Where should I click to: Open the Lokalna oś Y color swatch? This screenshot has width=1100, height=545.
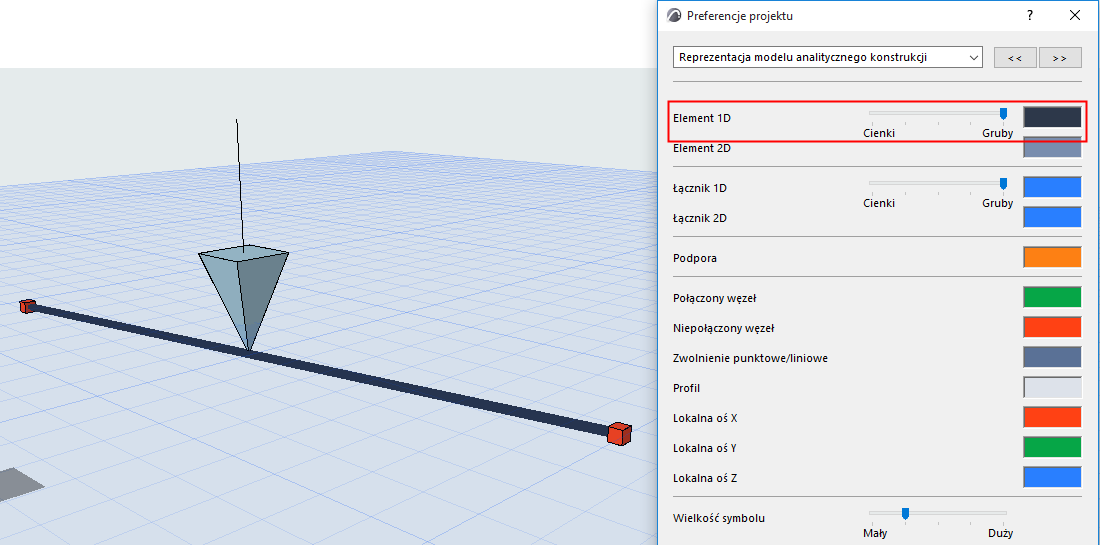tap(1052, 448)
